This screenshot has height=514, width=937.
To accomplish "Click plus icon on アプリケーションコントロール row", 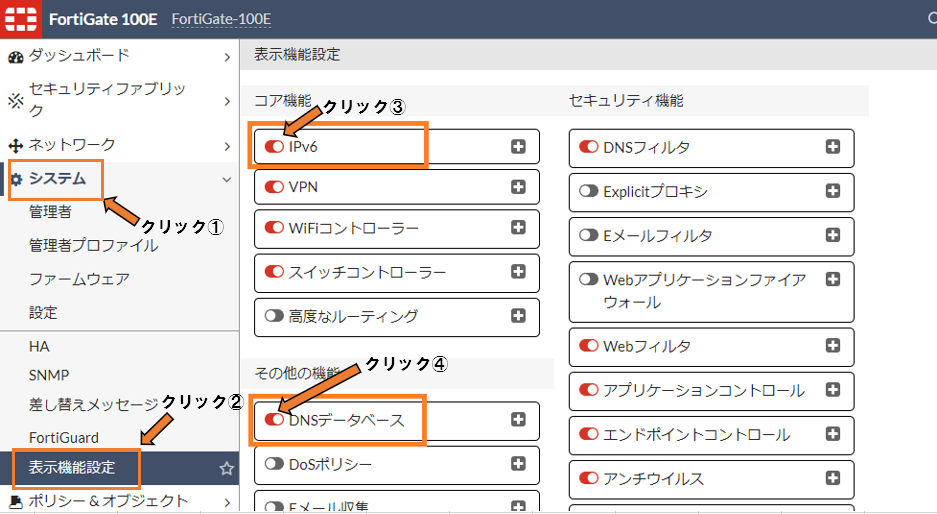I will coord(832,390).
